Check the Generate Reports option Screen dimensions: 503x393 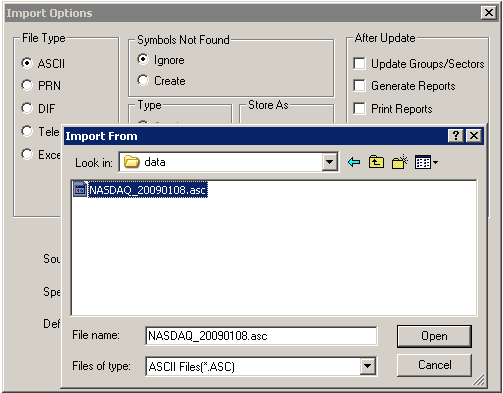359,86
